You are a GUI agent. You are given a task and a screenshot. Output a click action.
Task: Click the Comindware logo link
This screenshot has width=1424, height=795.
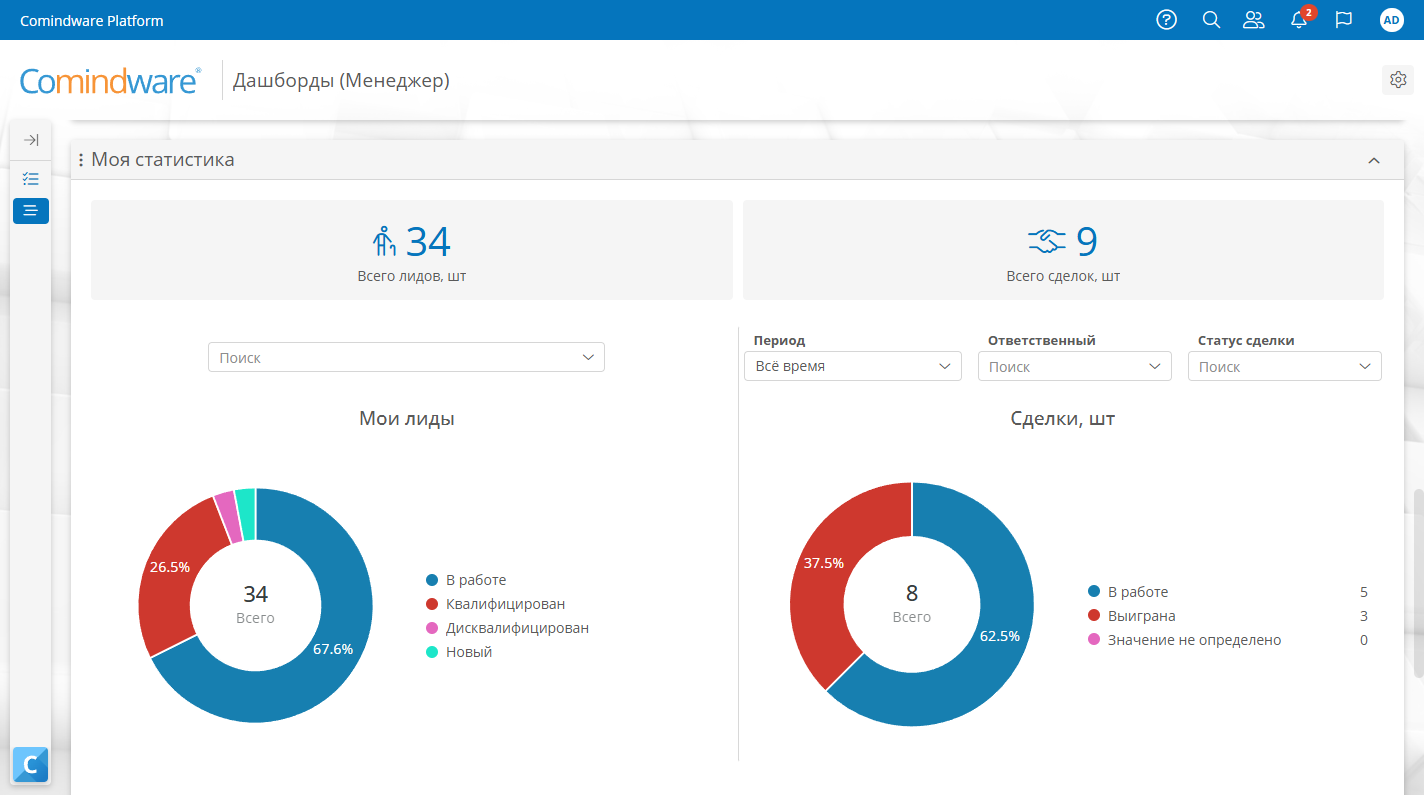tap(110, 80)
